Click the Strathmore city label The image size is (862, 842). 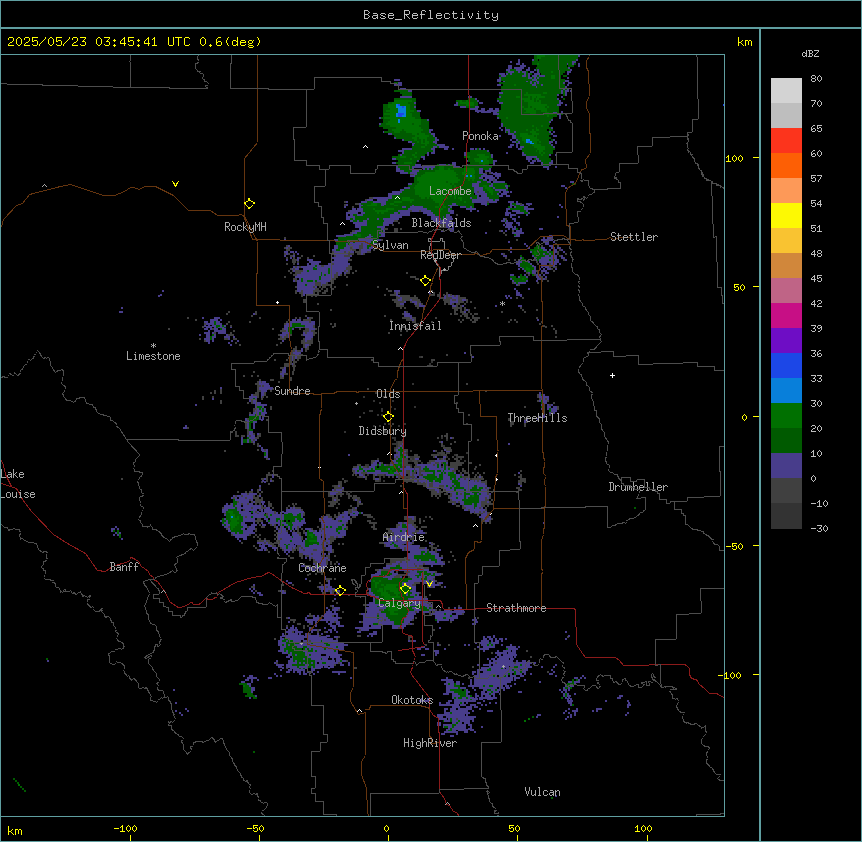point(516,608)
